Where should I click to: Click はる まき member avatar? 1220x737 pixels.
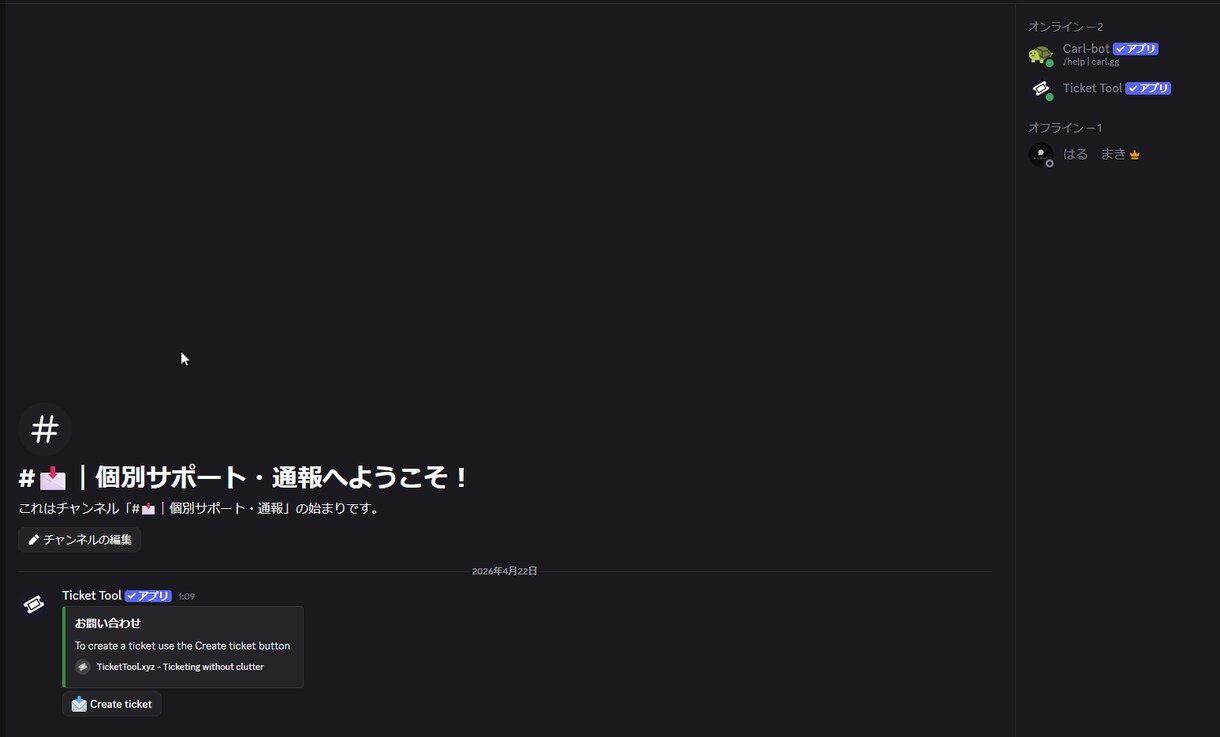1041,155
